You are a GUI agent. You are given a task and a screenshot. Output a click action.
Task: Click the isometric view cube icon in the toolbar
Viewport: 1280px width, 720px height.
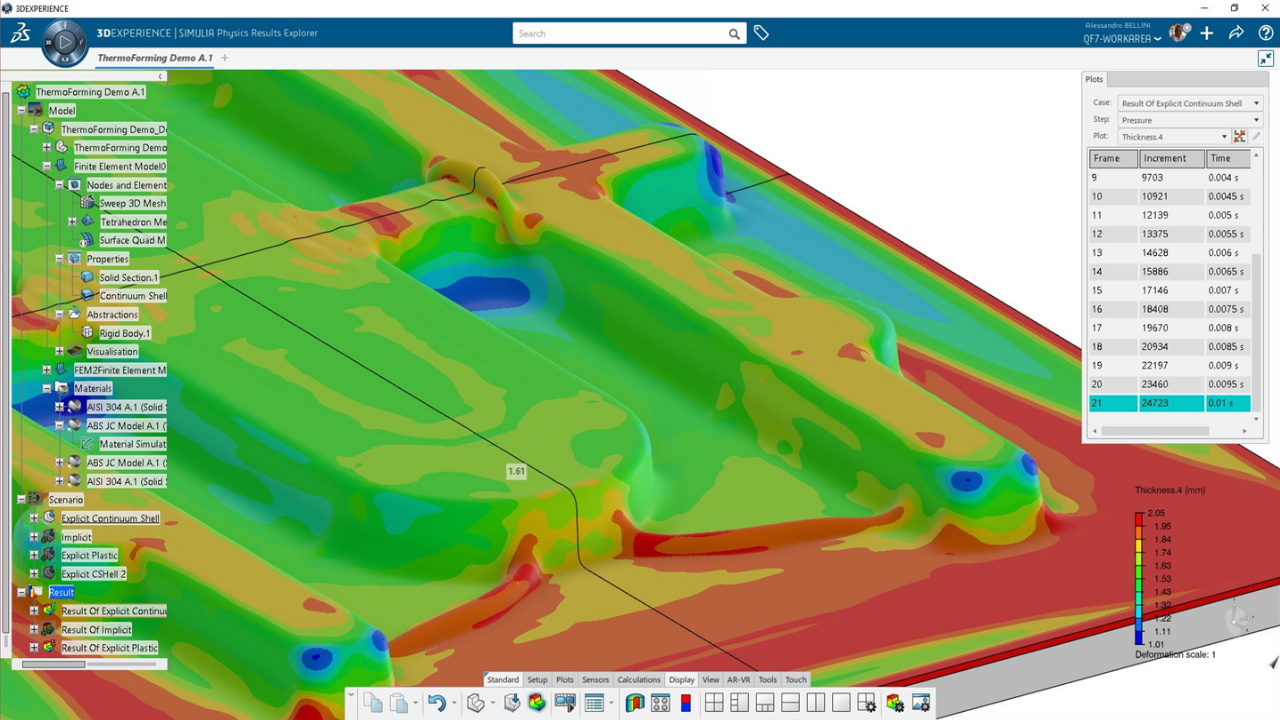point(476,702)
